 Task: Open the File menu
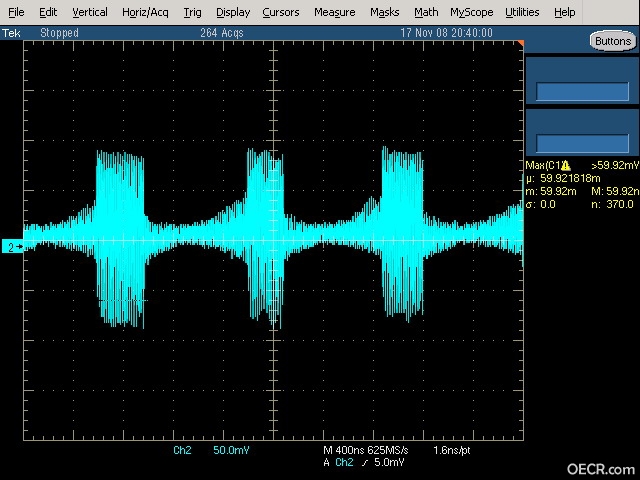click(x=16, y=12)
